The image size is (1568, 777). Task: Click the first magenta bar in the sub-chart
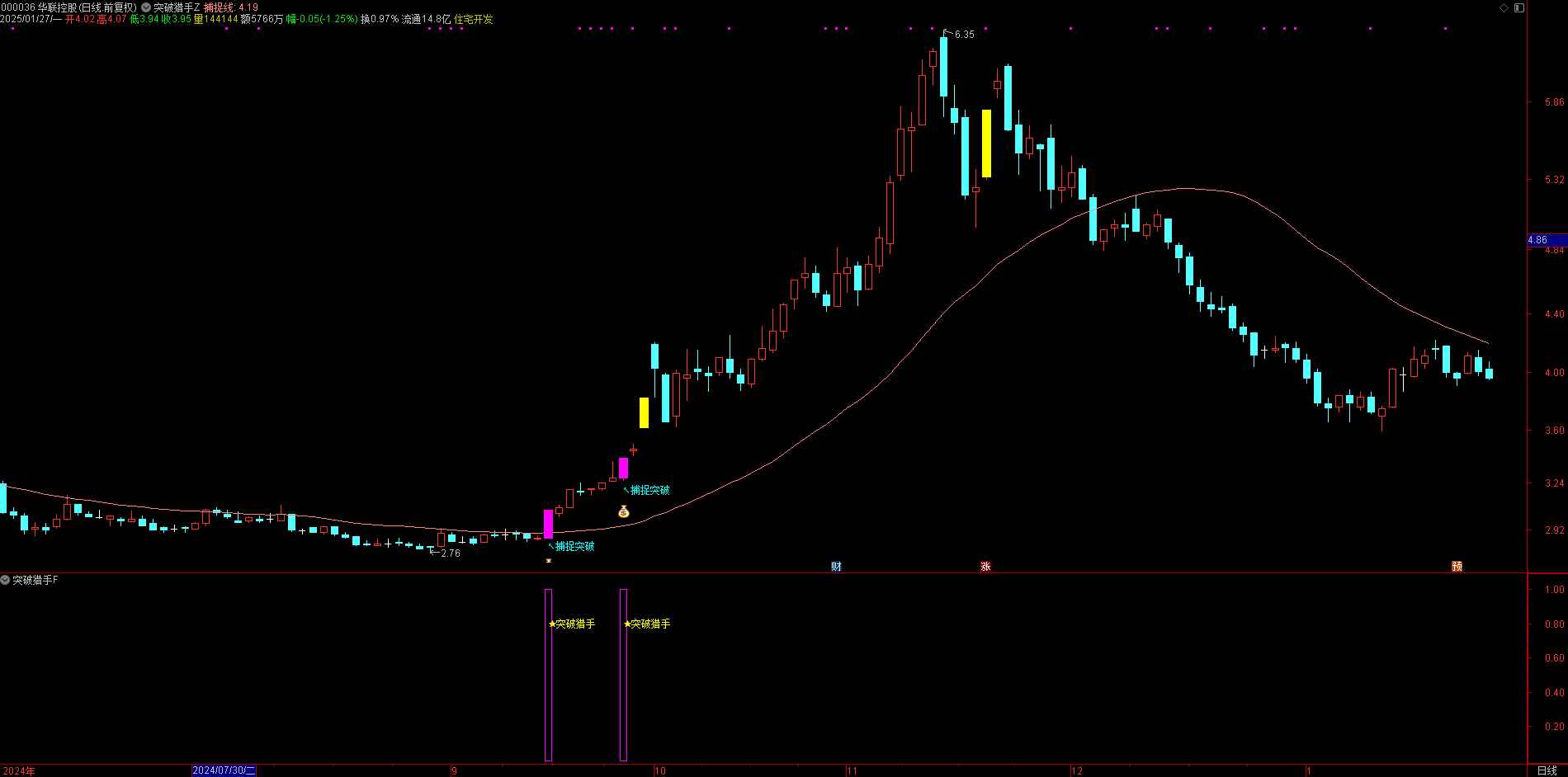coord(549,675)
